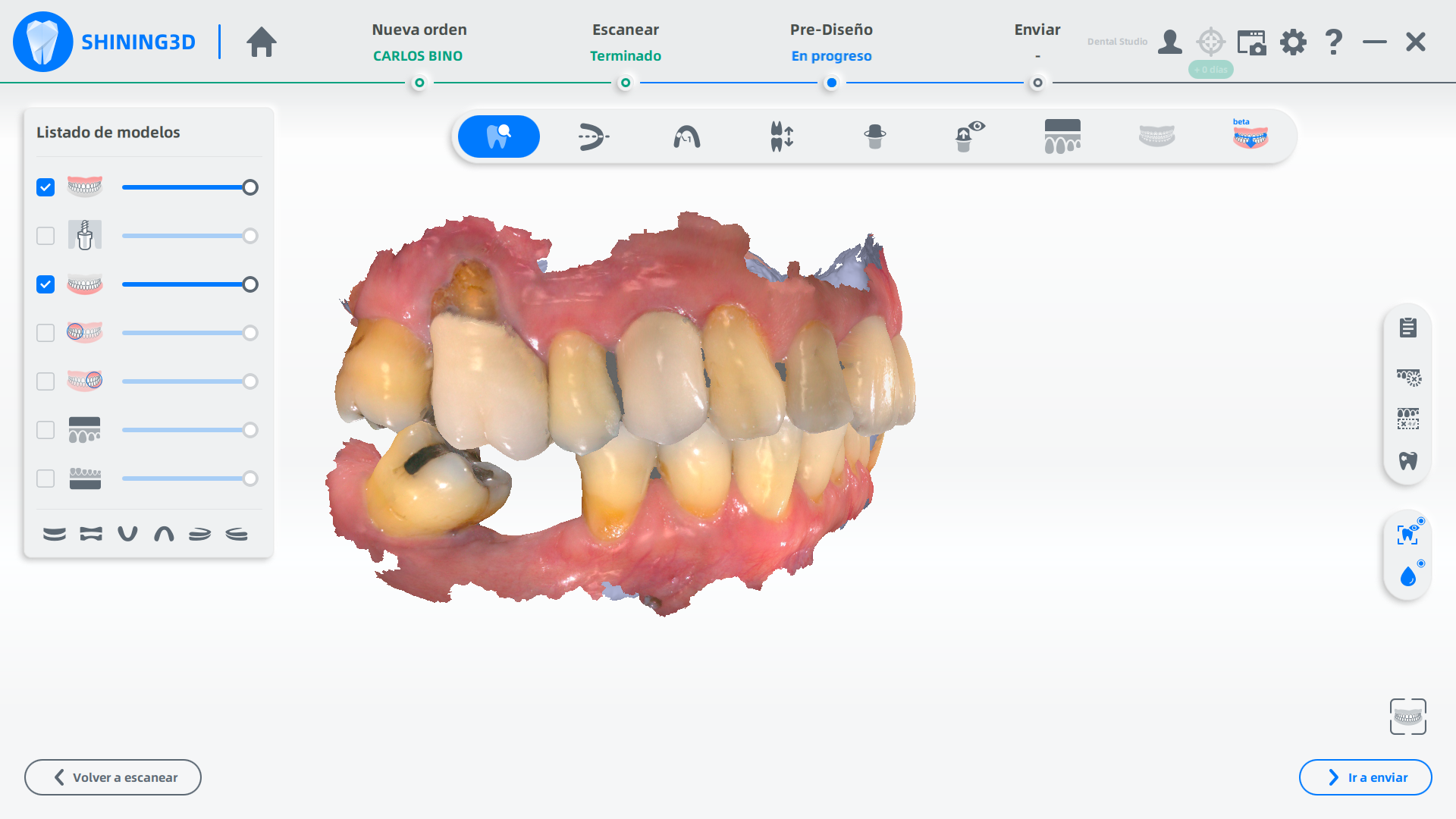
Task: Open the implant scan body tool
Action: [x=874, y=136]
